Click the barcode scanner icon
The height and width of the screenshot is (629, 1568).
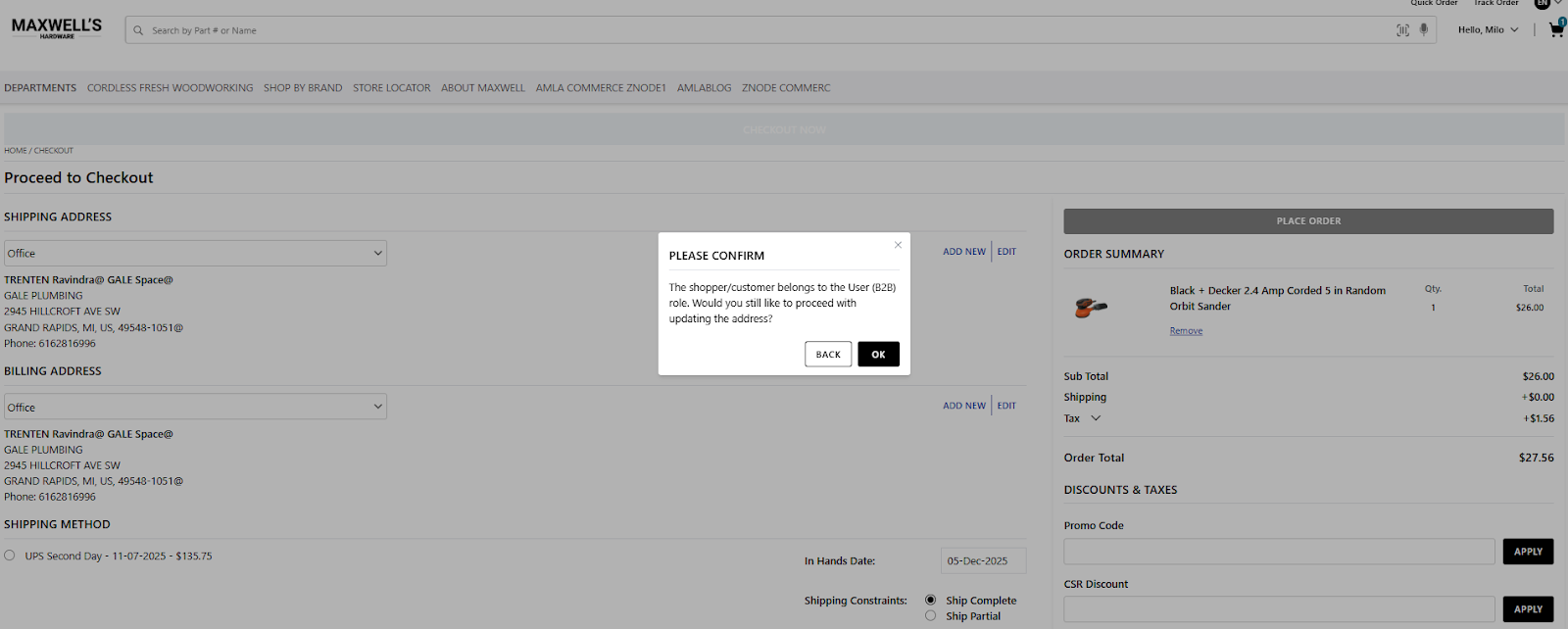(1402, 30)
